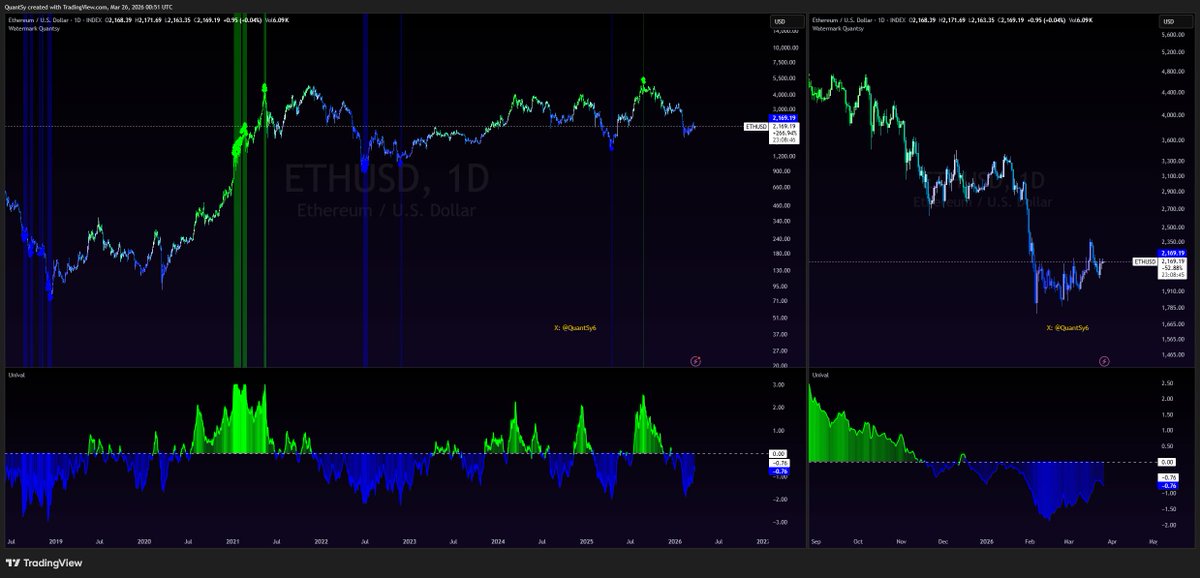
Task: Click the ETHUSD price tag on right chart
Action: tap(1144, 261)
